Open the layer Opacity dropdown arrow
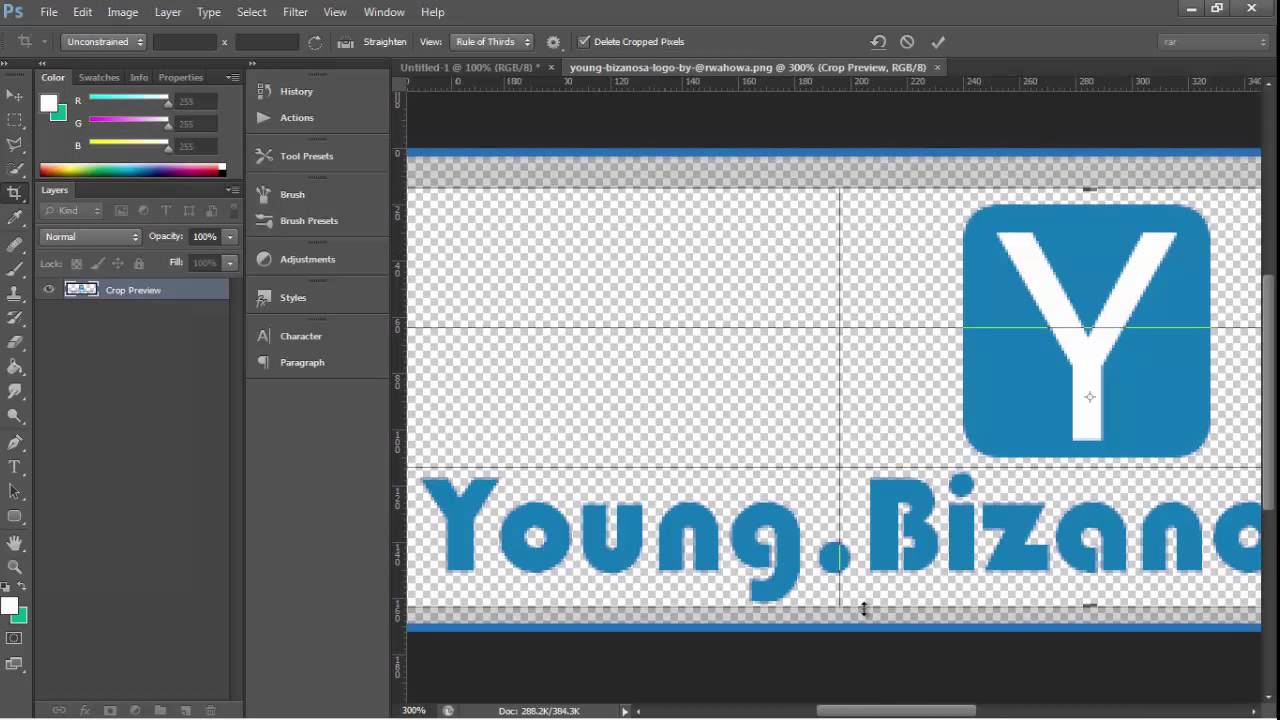 coord(230,237)
